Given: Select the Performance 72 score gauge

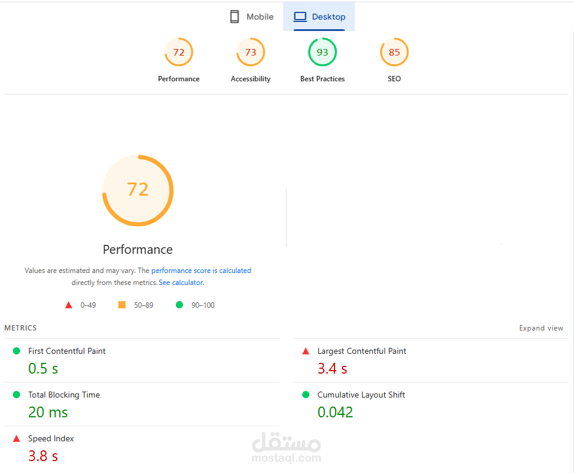Looking at the screenshot, I should click(179, 52).
